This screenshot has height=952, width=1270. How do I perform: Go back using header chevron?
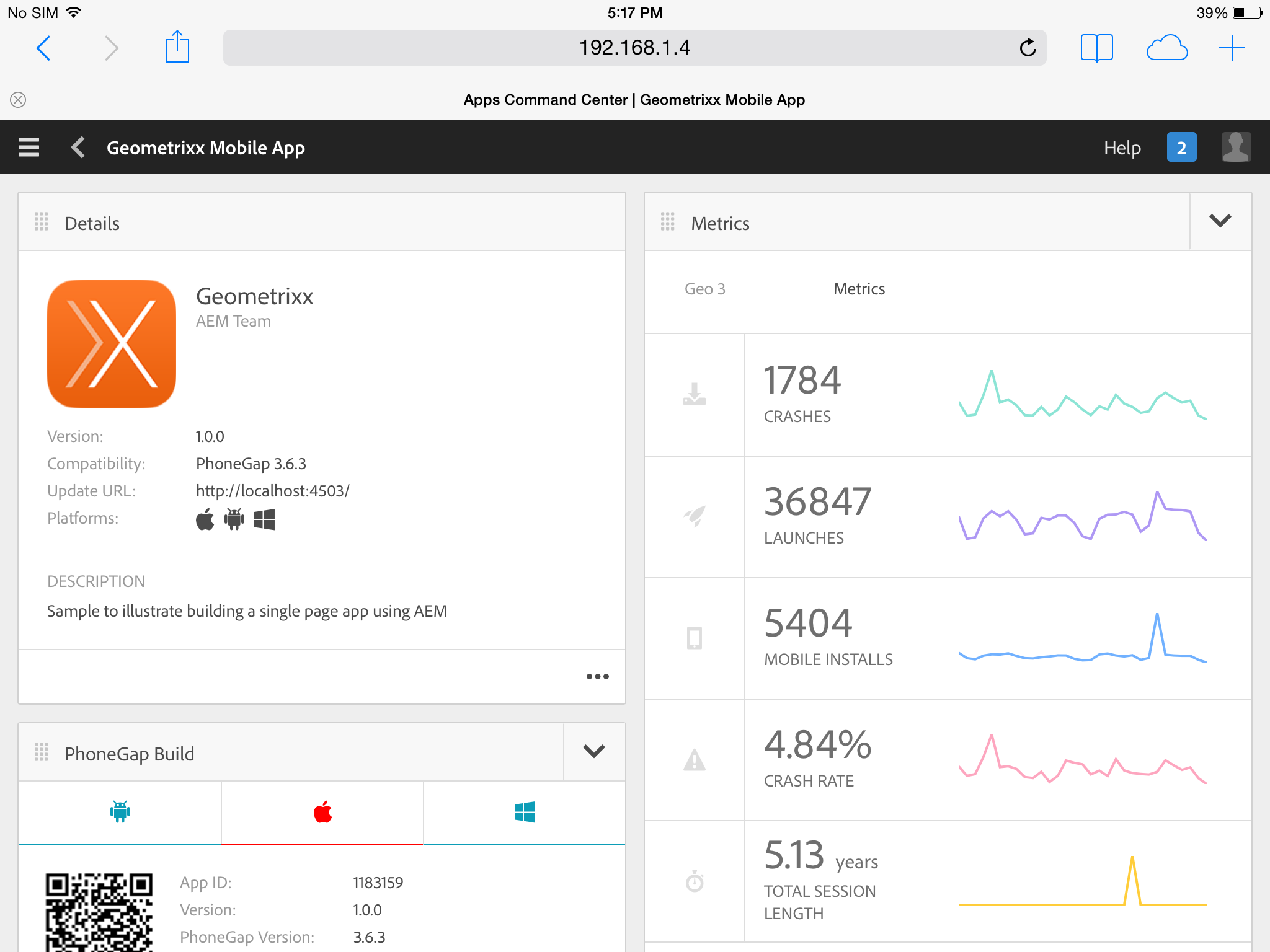[78, 148]
